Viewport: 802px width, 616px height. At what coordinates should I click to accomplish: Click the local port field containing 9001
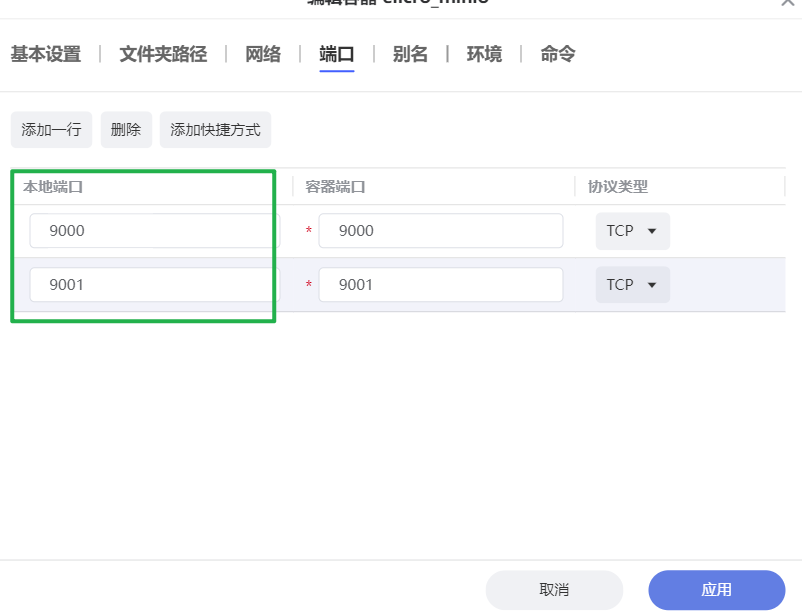[x=150, y=284]
